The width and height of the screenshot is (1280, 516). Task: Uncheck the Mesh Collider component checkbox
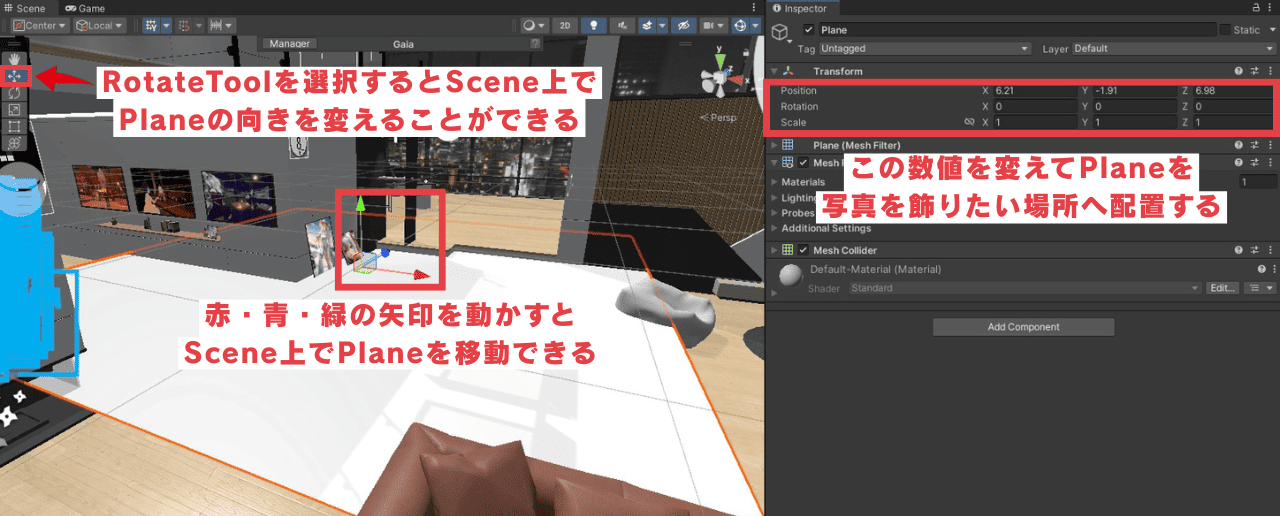pos(803,250)
